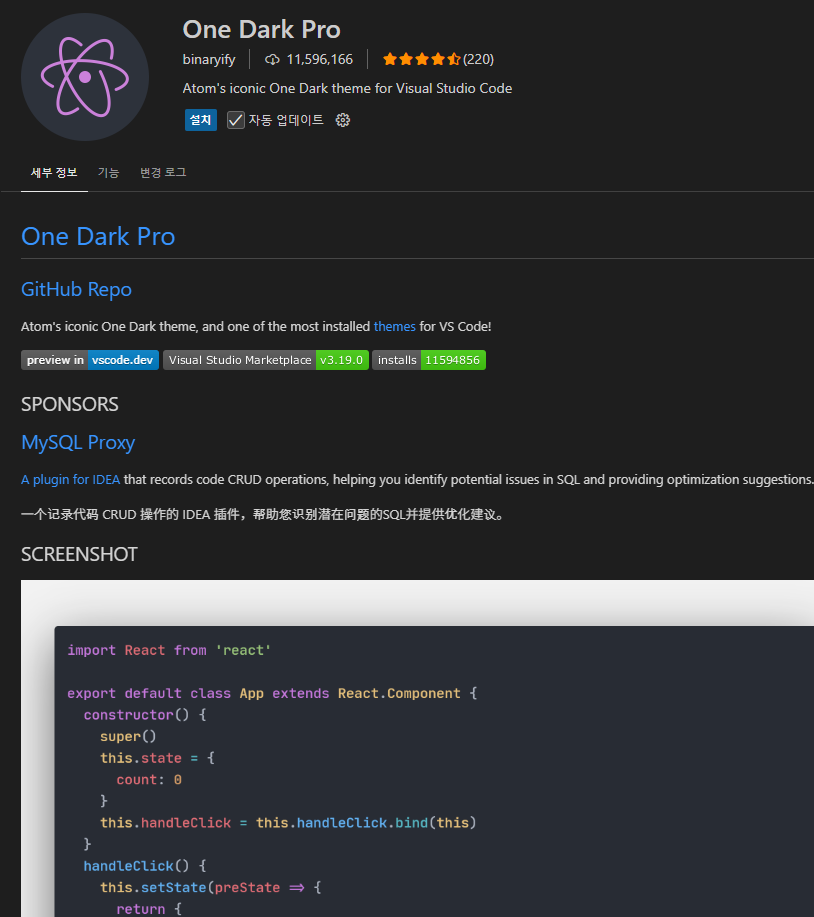814x917 pixels.
Task: Click the React code screenshot image
Action: [x=418, y=749]
